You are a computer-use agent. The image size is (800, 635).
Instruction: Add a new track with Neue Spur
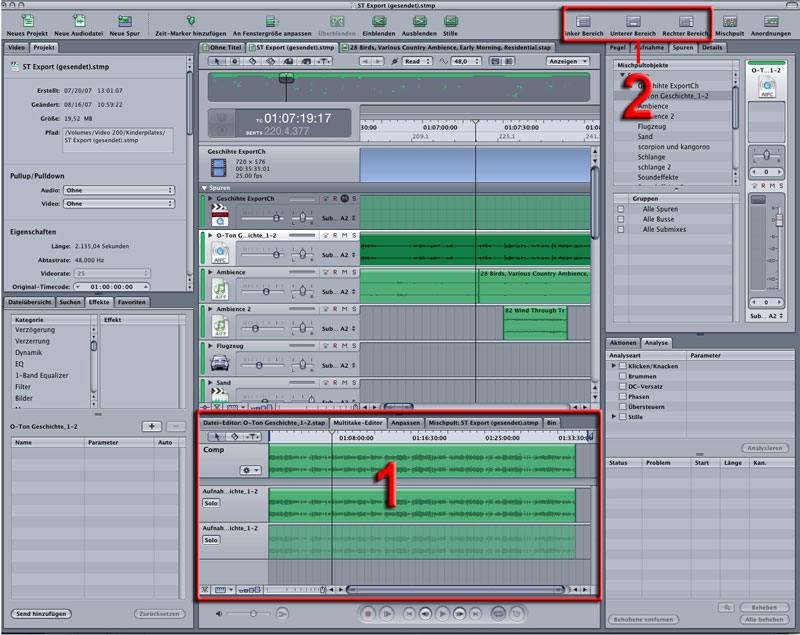coord(124,20)
